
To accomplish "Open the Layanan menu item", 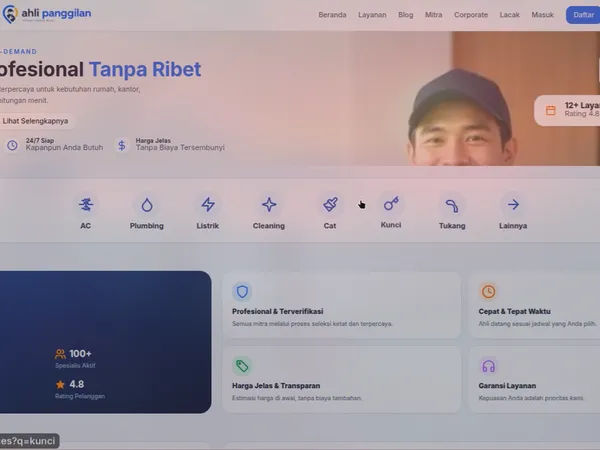I will point(372,15).
